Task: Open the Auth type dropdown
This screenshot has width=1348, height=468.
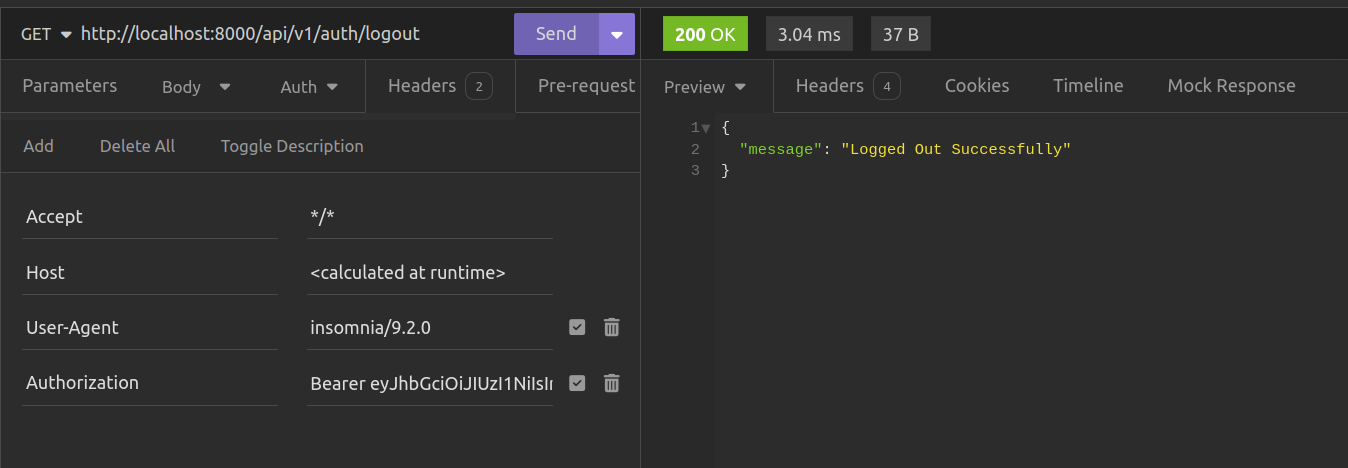Action: tap(309, 87)
